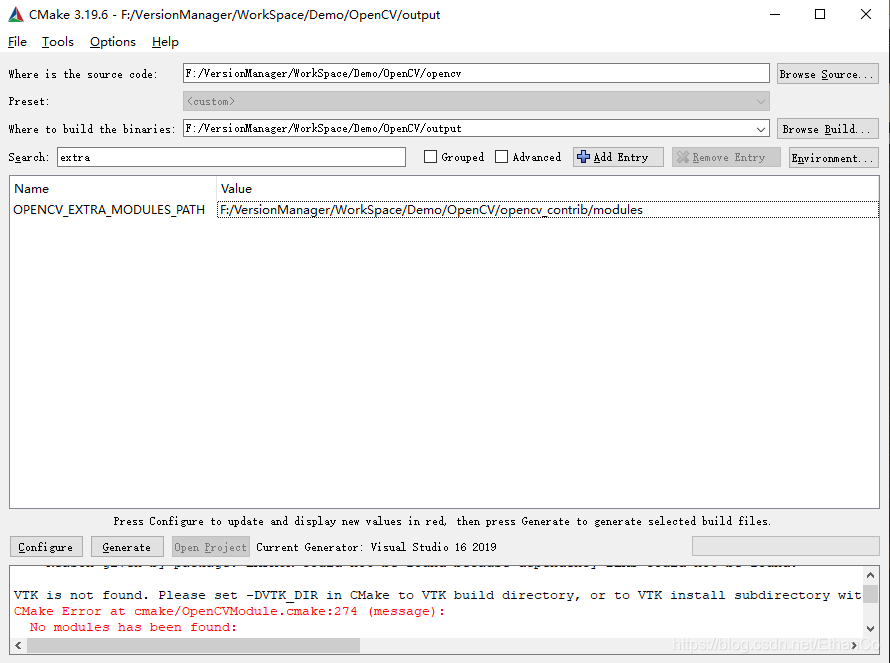
Task: Open the Preset custom dropdown
Action: tap(476, 102)
